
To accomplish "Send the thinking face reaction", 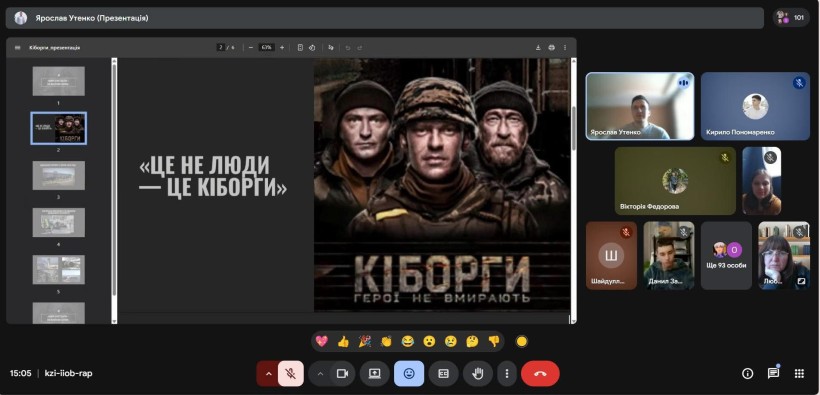I will coord(472,342).
